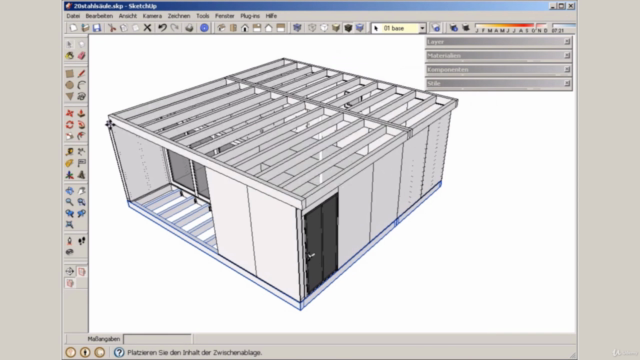Click the status bar help question mark
This screenshot has width=640, height=360.
119,352
